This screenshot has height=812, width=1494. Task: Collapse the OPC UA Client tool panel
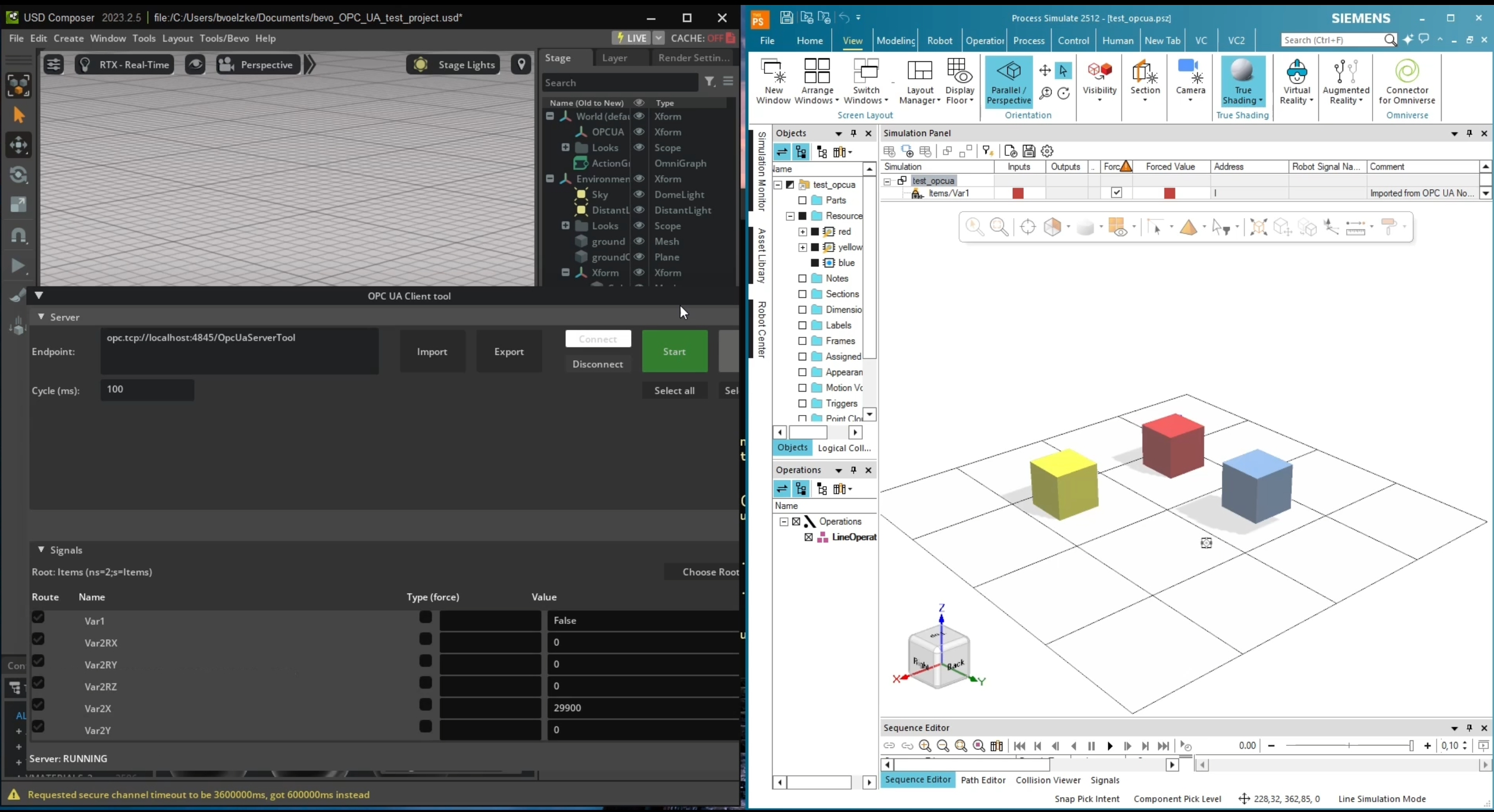39,295
